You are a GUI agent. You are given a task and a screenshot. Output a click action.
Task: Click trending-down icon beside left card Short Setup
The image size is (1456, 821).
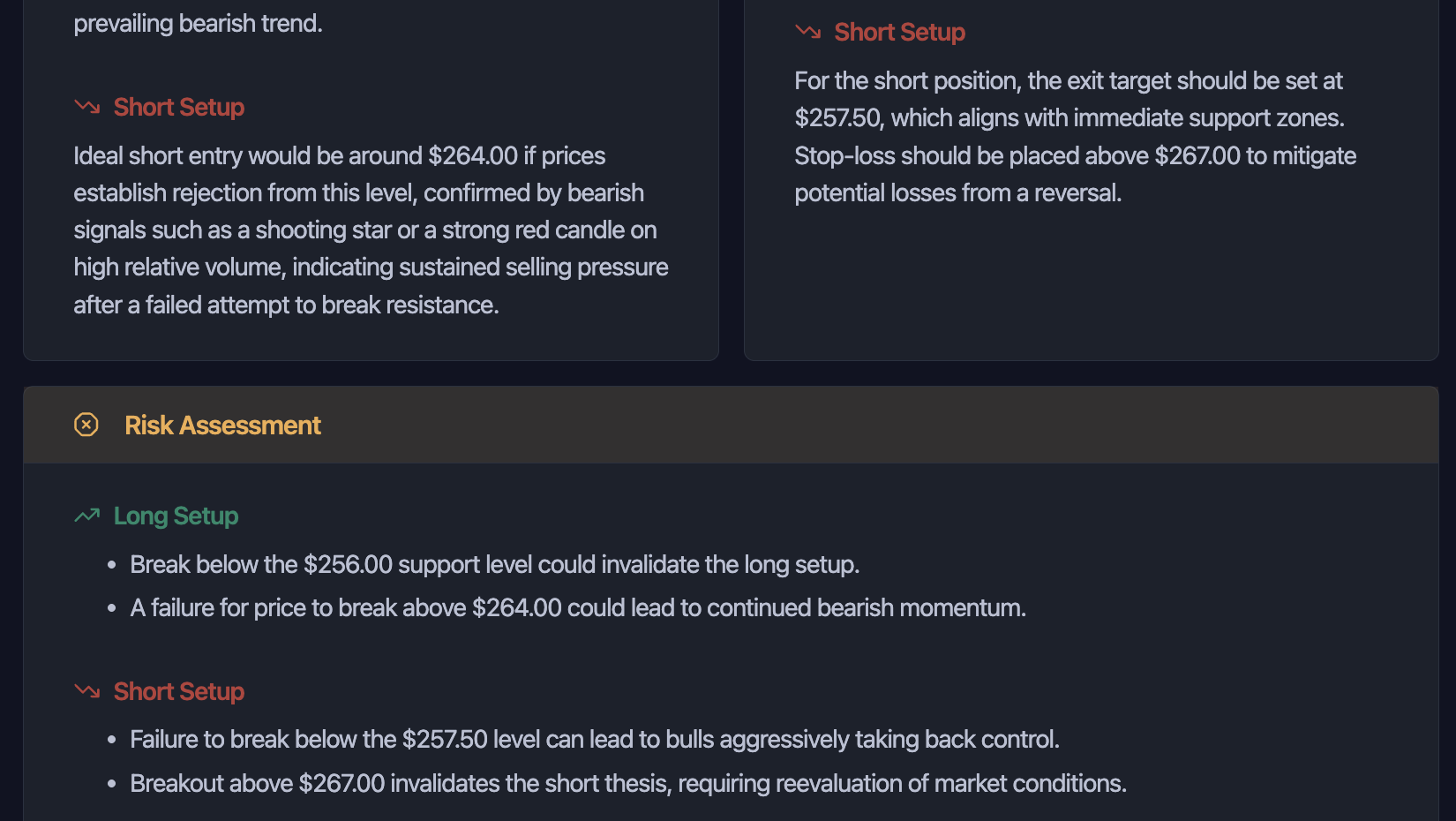[87, 107]
